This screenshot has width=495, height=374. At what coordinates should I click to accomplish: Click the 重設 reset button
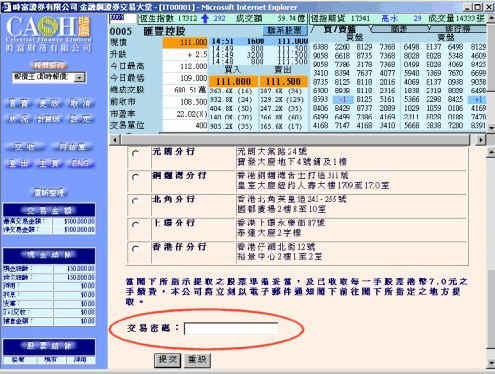click(x=197, y=360)
